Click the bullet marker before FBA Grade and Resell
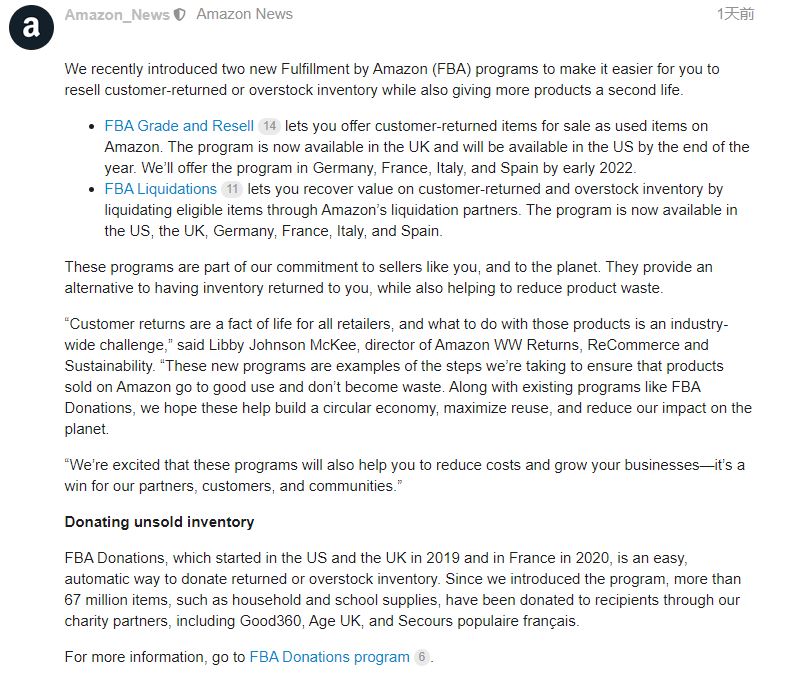 click(91, 127)
